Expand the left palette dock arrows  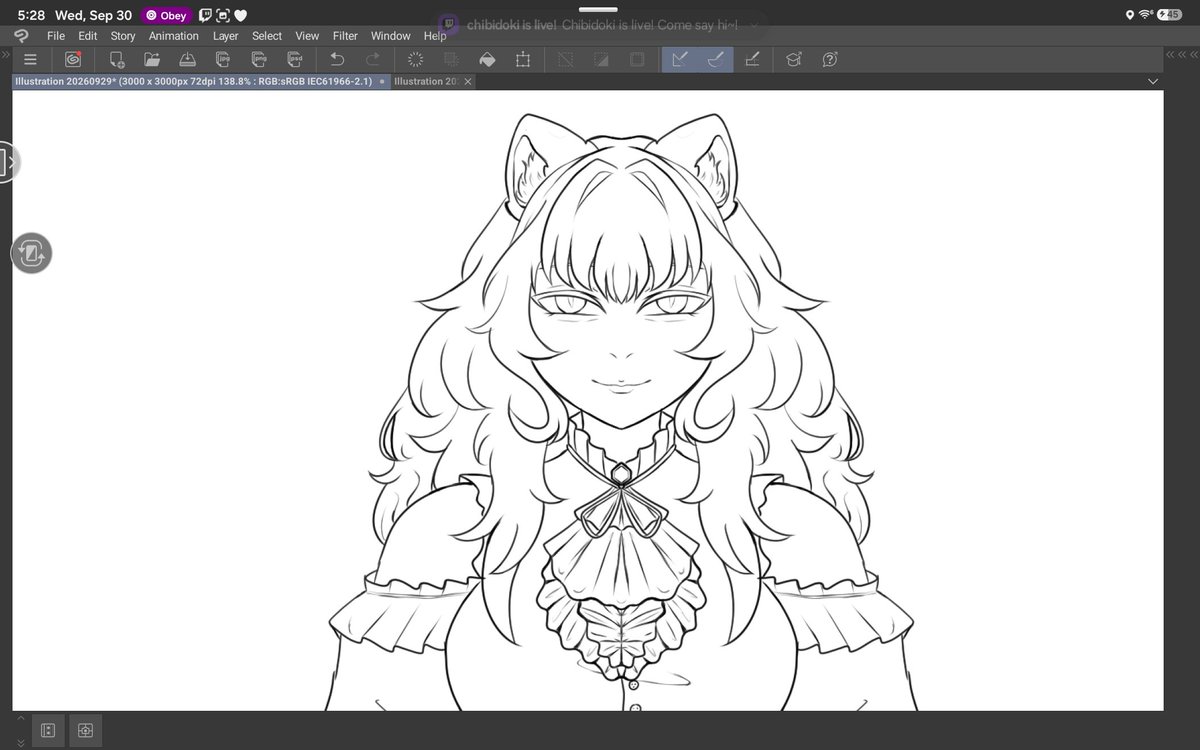click(x=5, y=55)
